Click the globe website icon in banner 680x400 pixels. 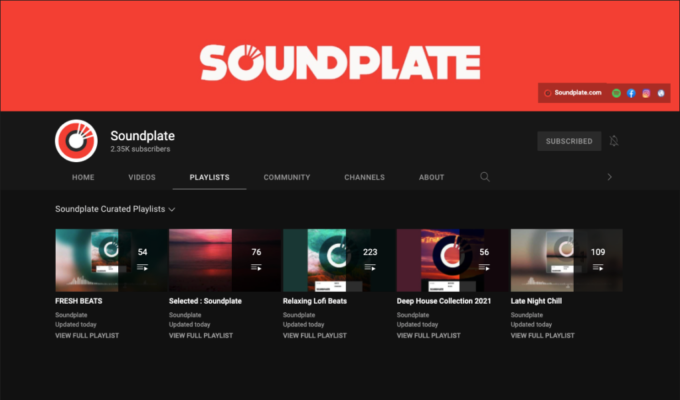(661, 93)
